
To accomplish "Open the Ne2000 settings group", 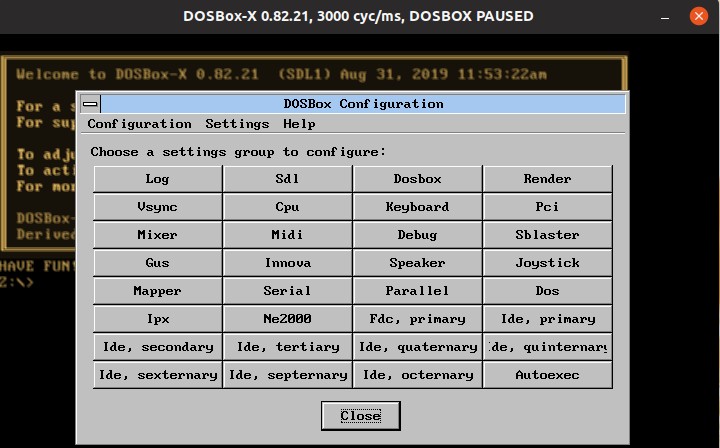I will [287, 319].
